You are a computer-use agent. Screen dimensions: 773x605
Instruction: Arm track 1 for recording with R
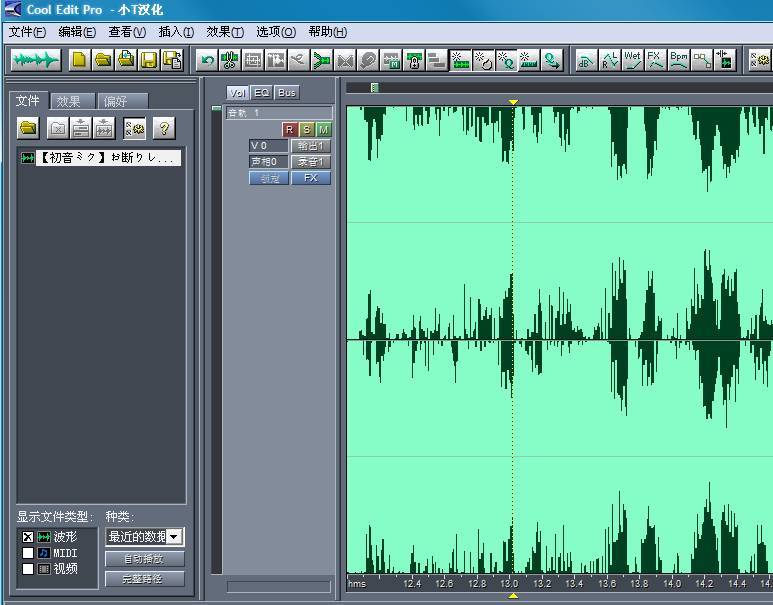pyautogui.click(x=289, y=130)
